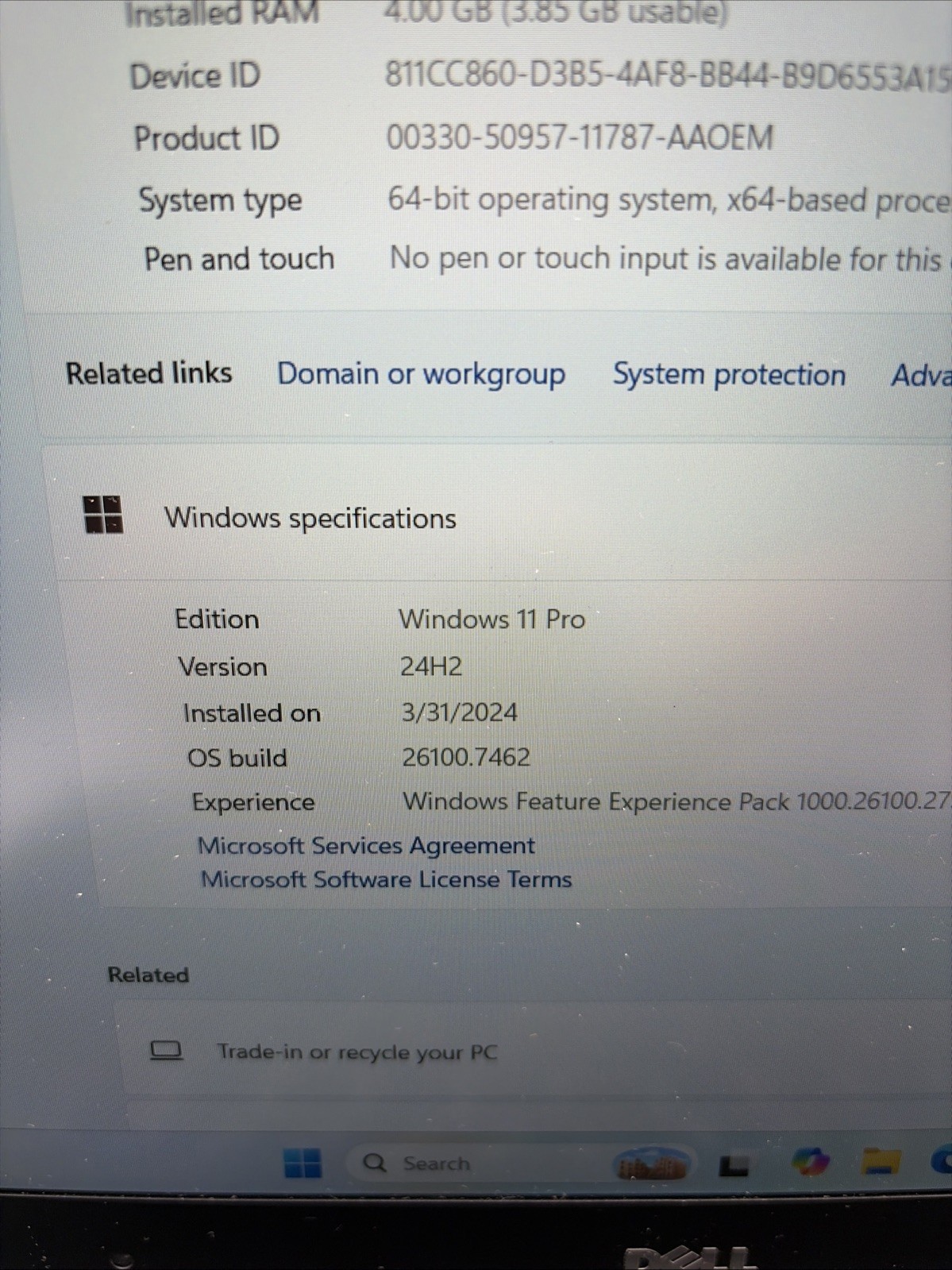Select the installed date 3/31/2024
The image size is (952, 1270).
[459, 712]
